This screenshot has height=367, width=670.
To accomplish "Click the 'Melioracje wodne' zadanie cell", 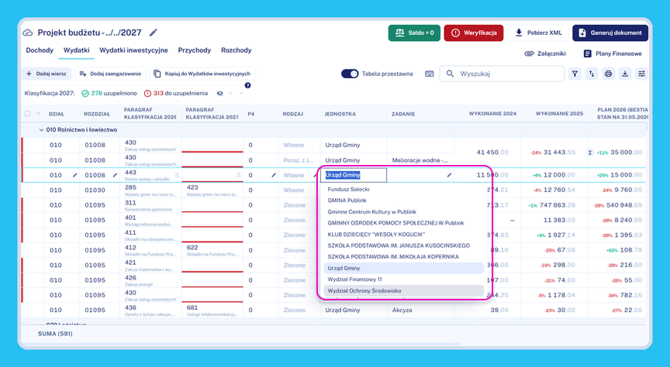I will click(x=420, y=160).
